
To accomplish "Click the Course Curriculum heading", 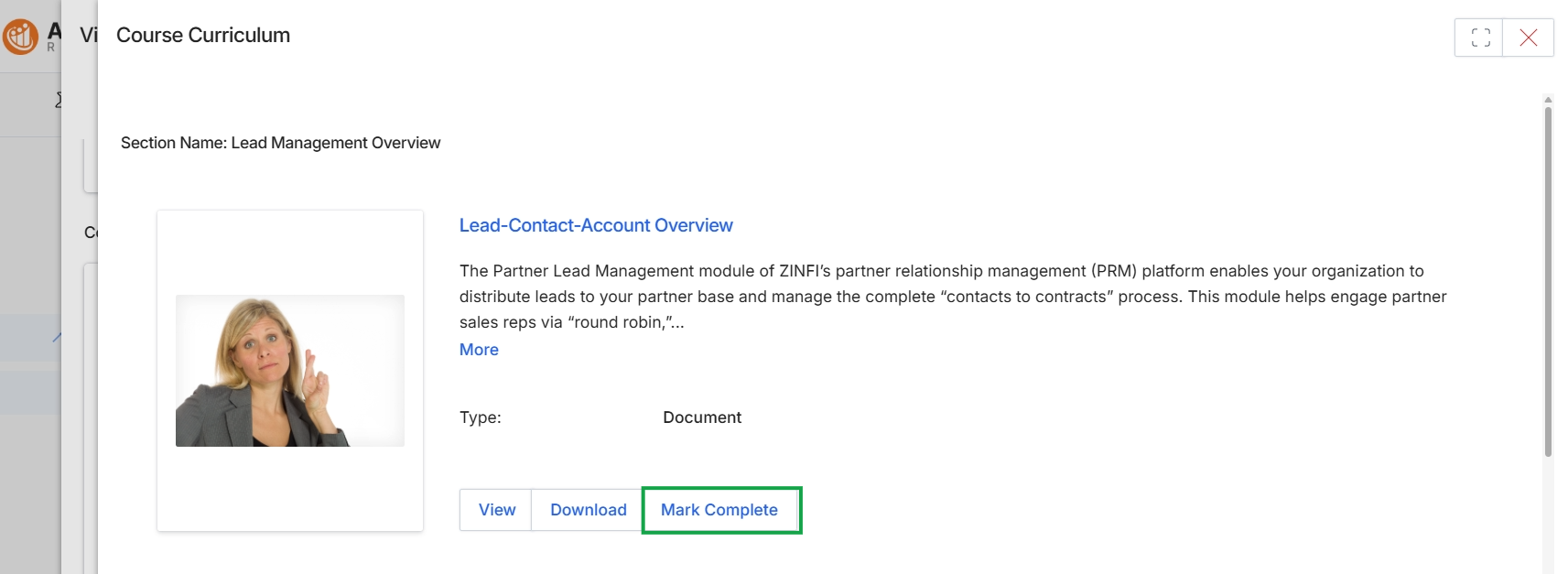I will point(203,35).
